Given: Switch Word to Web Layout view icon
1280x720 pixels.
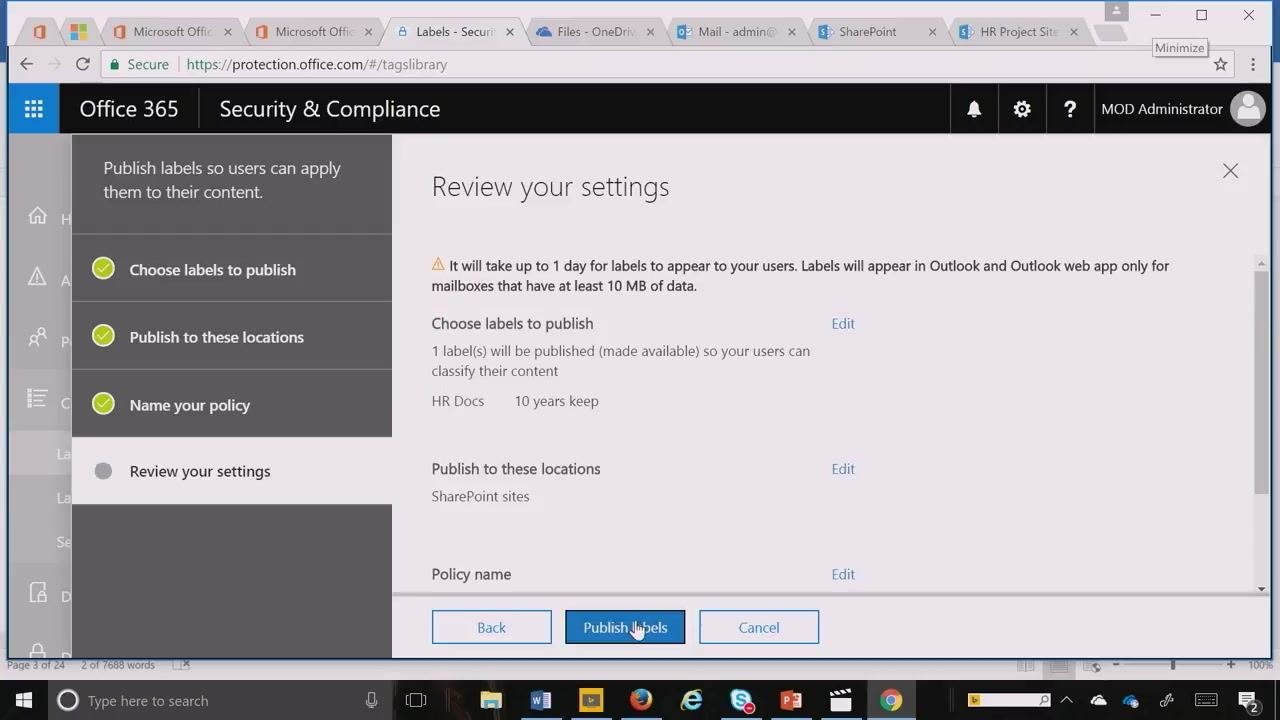Looking at the screenshot, I should coord(1092,665).
